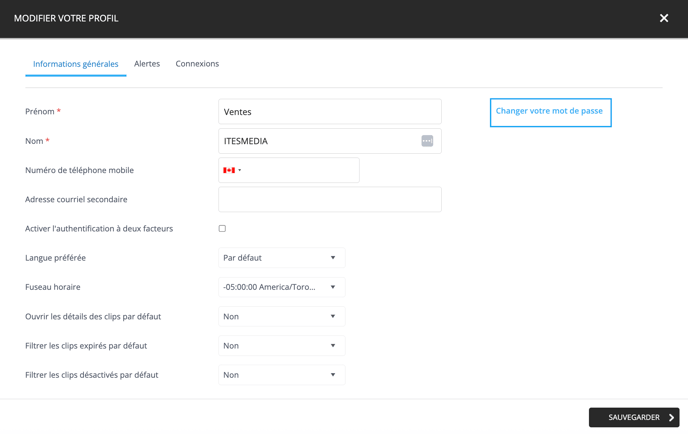Click the Numéro de téléphone mobile label

(79, 170)
